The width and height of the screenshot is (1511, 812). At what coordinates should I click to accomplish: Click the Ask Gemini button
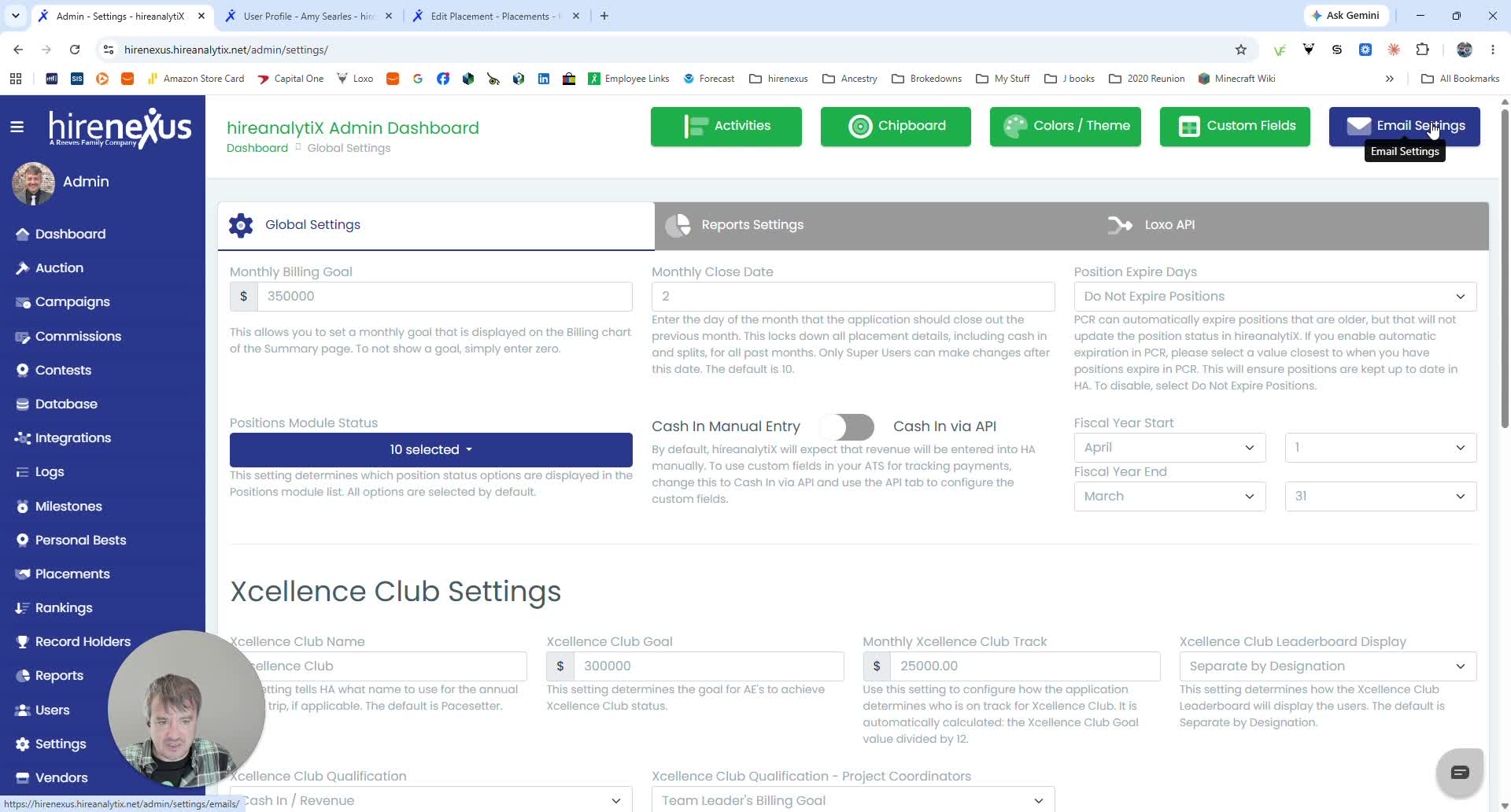(1346, 16)
